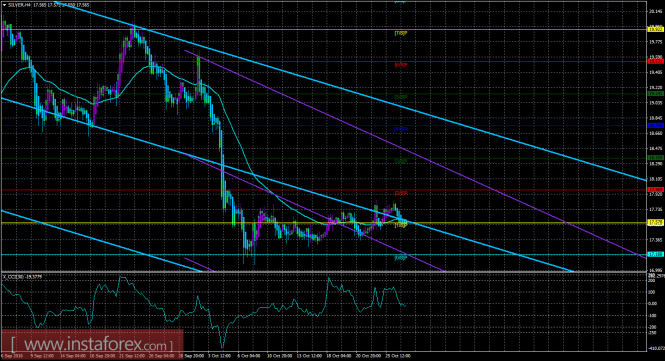Click the cyan level price tag at bottom
Screen dimensions: 665x361
point(655,255)
